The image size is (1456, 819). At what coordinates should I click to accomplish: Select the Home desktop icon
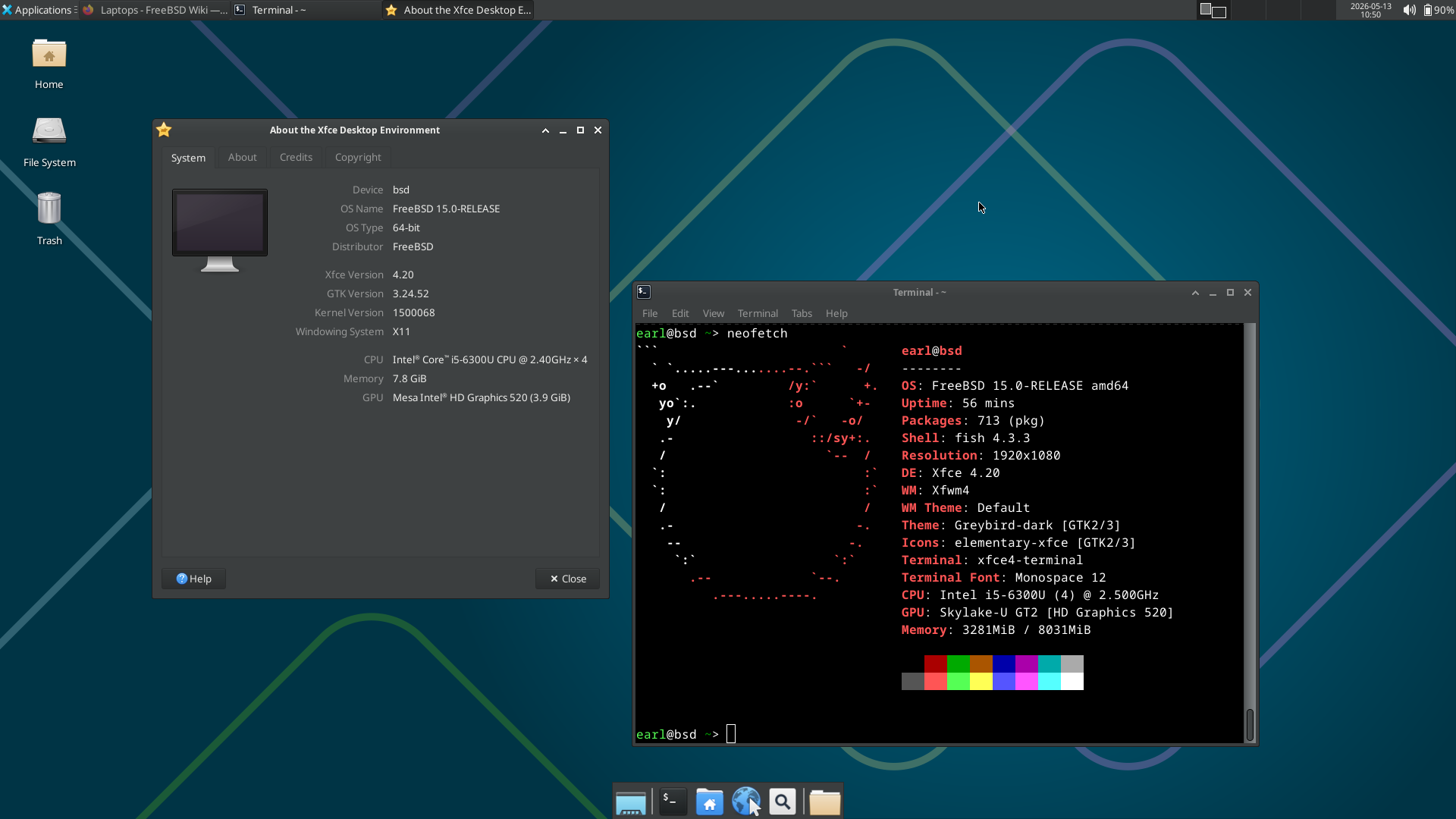49,64
